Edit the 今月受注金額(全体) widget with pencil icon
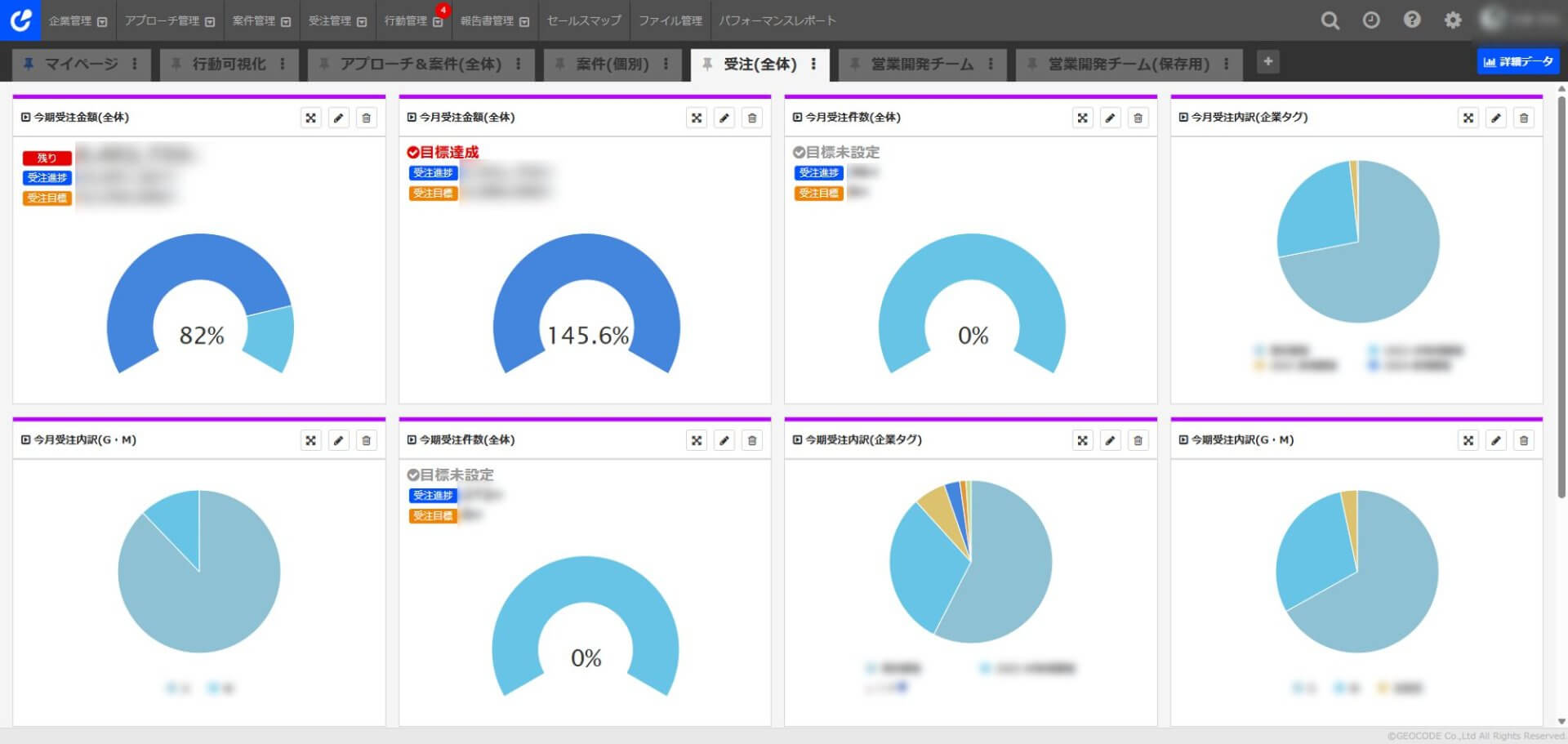The height and width of the screenshot is (744, 1568). (724, 118)
